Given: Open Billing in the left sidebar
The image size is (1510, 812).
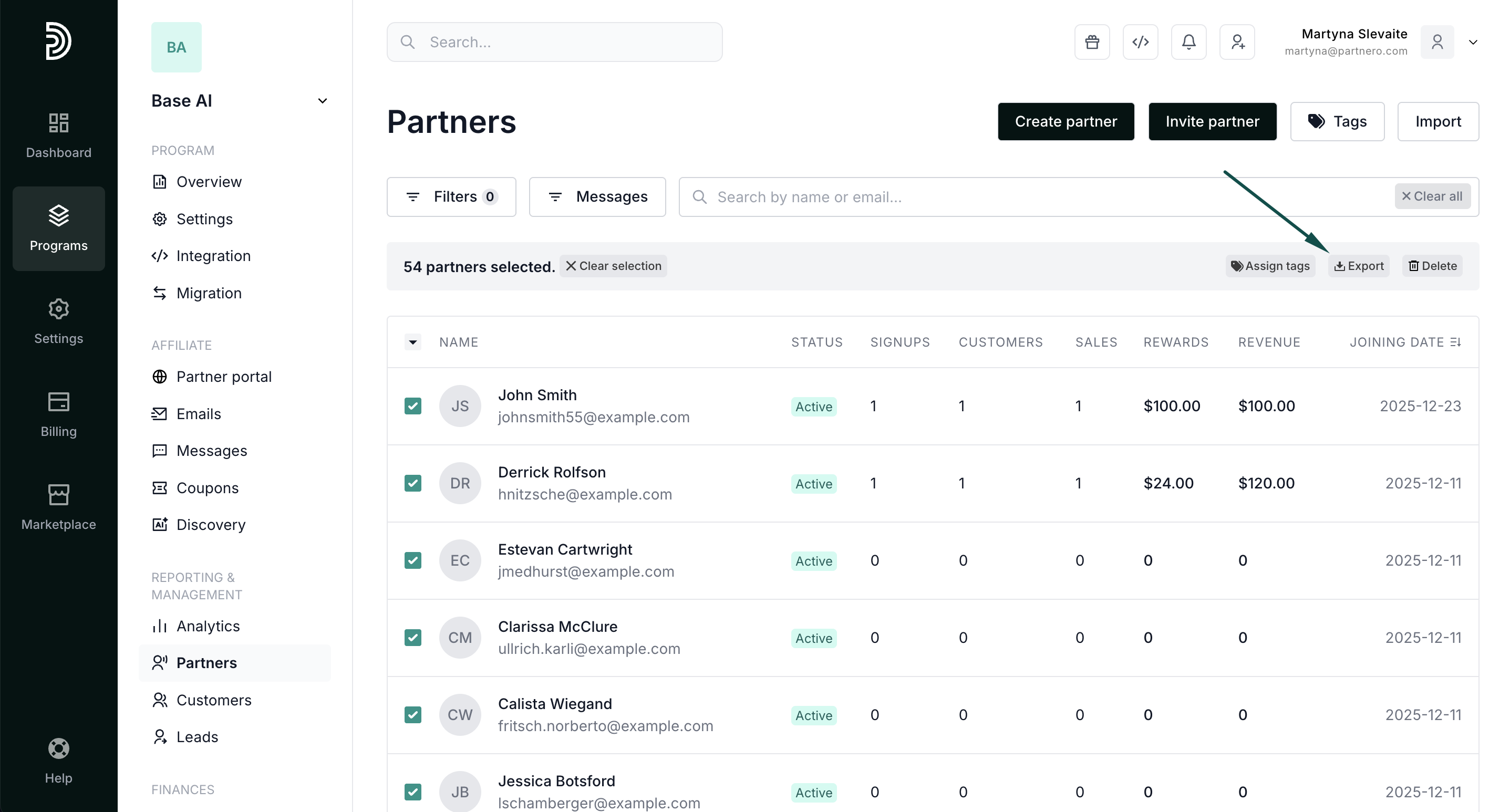Looking at the screenshot, I should pos(59,414).
